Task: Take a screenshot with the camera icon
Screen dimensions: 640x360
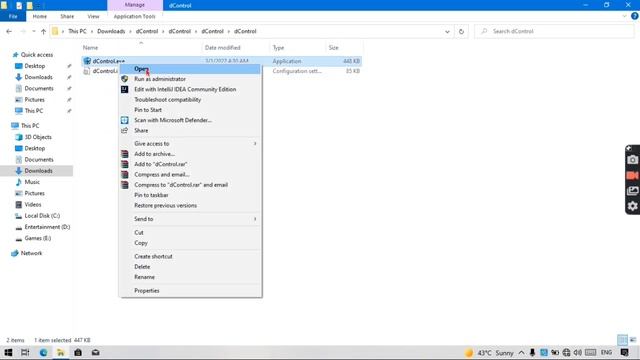Action: [x=632, y=160]
